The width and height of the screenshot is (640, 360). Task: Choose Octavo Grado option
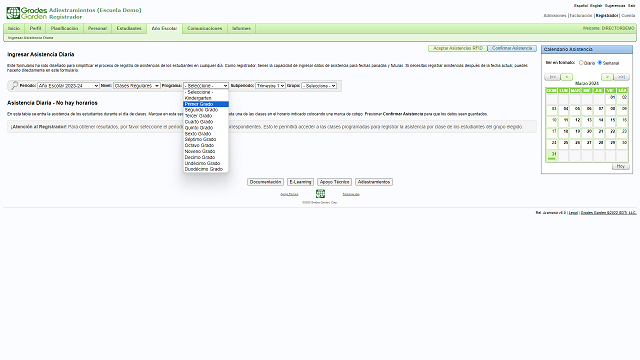206,145
